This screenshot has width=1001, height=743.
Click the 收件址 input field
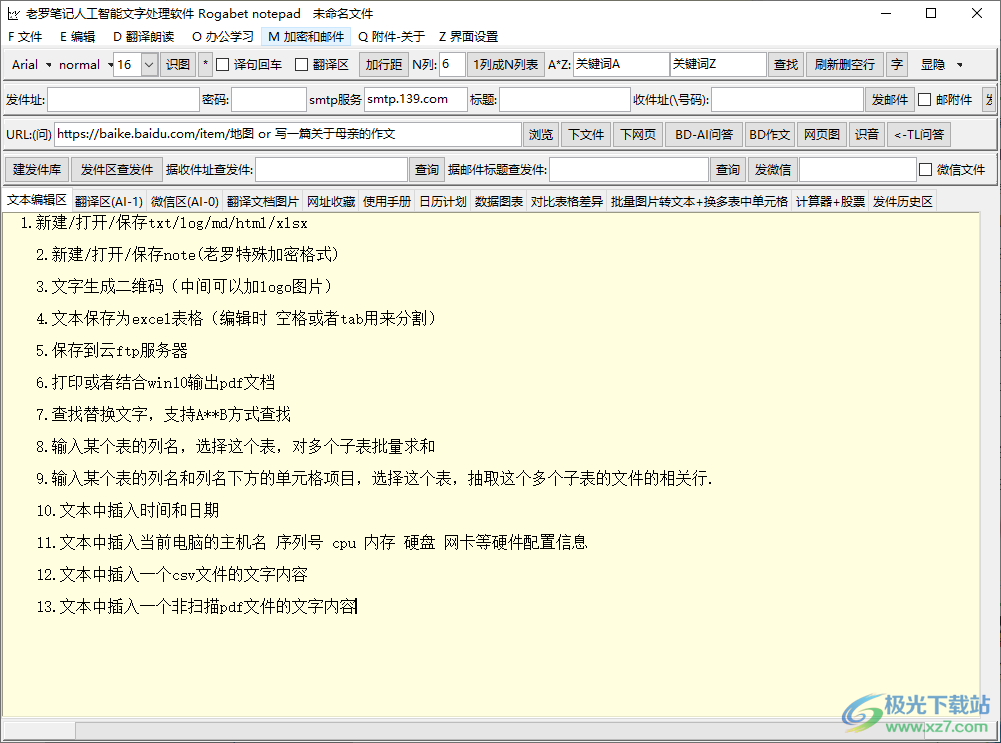[787, 100]
